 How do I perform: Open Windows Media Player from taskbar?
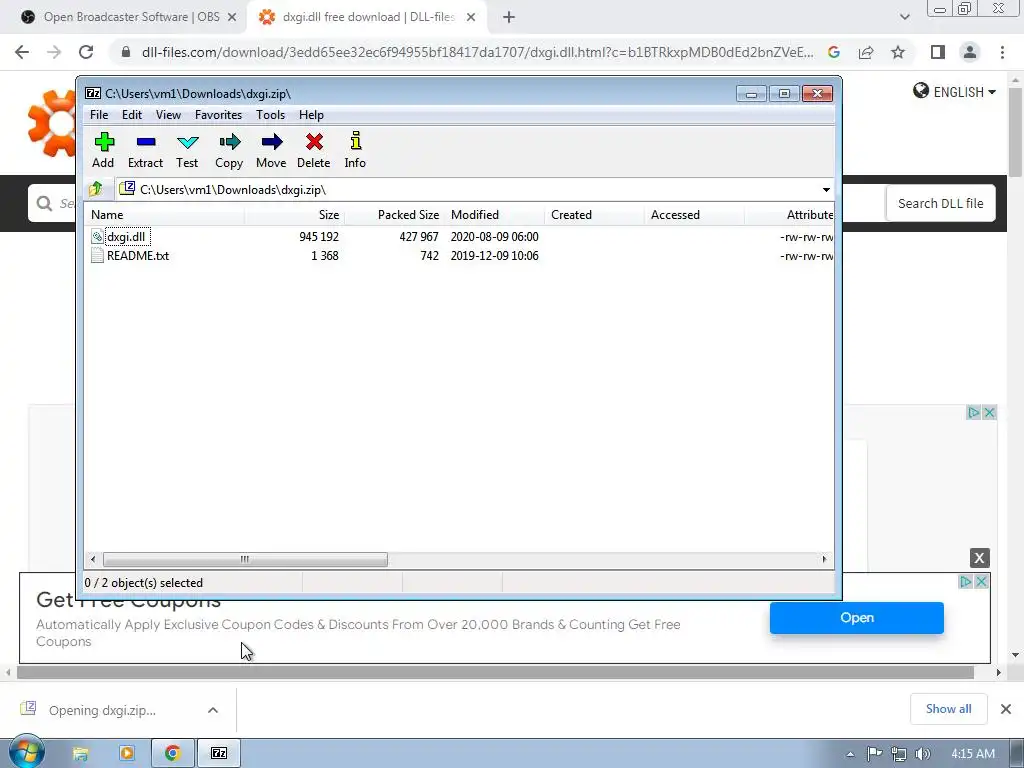pos(127,754)
